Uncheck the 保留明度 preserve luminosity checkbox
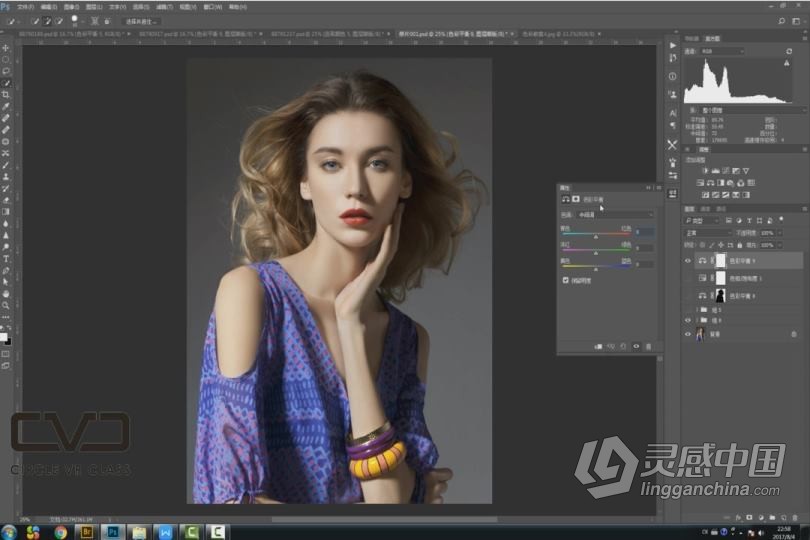 pos(566,280)
